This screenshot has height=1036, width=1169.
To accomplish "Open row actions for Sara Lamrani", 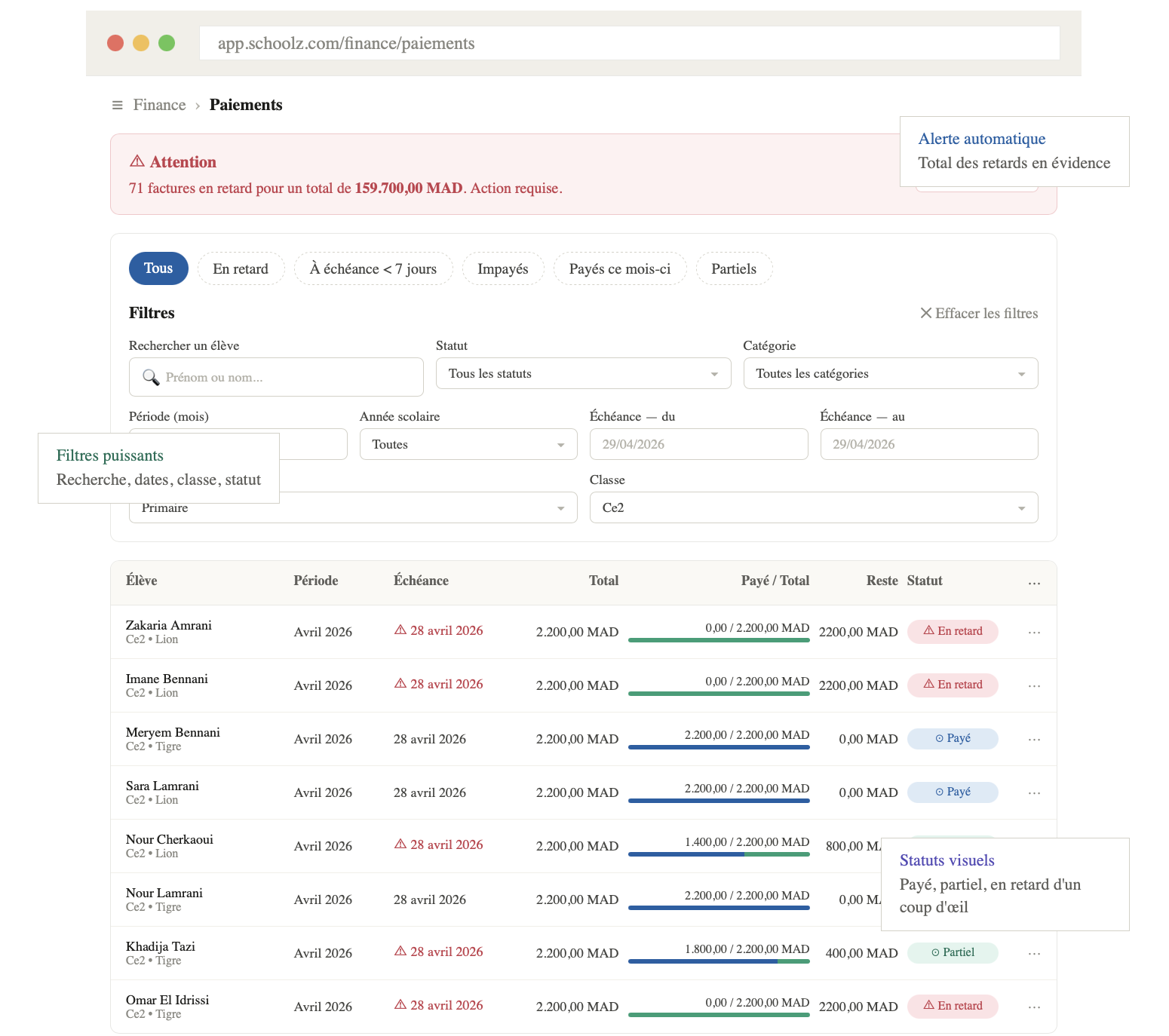I will pos(1034,793).
